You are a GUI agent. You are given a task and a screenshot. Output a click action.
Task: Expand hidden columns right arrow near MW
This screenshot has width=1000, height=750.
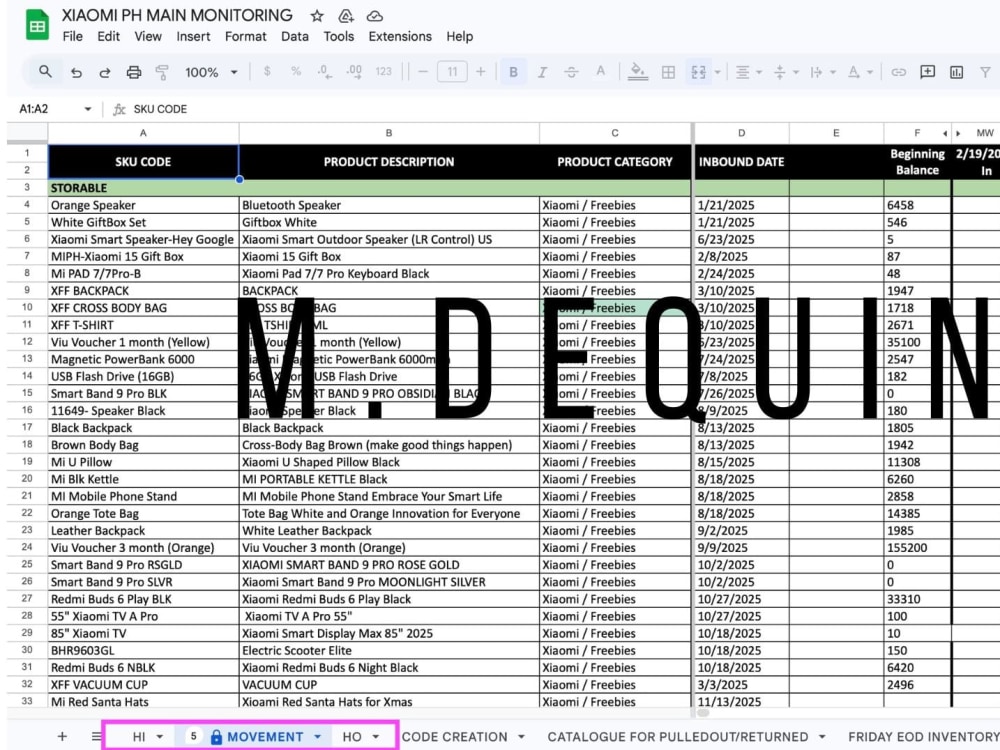click(958, 133)
